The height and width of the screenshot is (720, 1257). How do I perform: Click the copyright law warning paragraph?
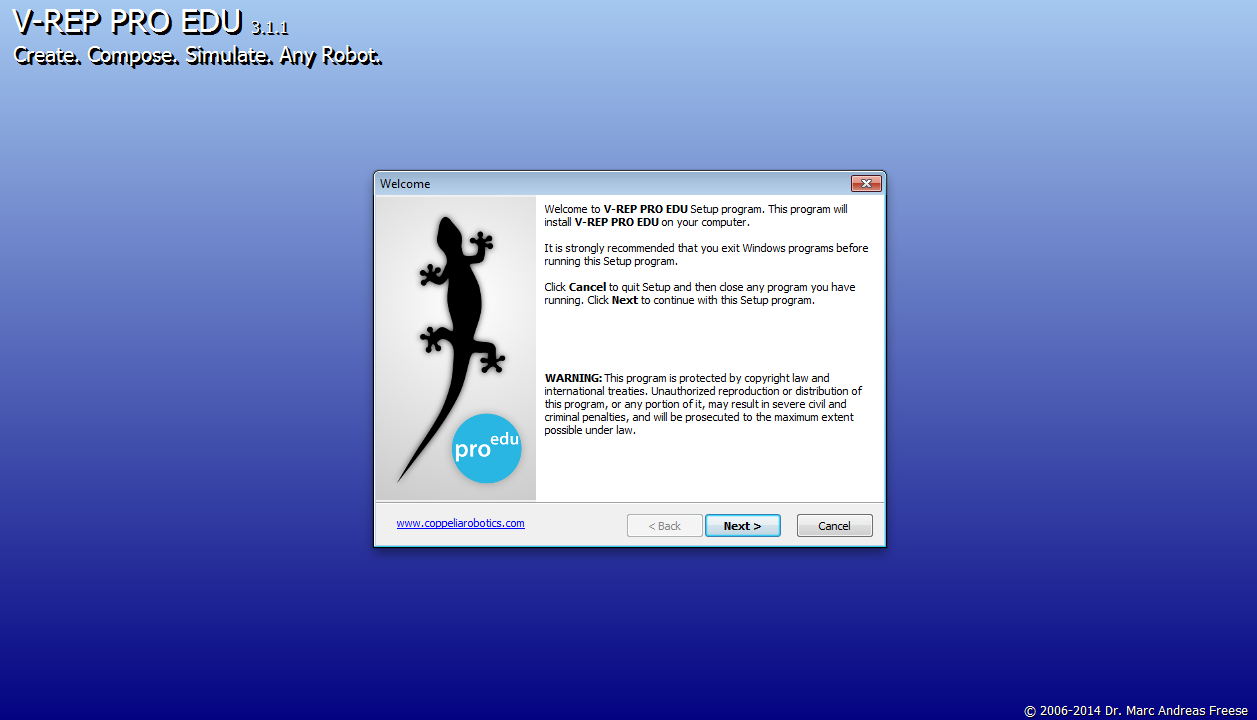pos(703,404)
